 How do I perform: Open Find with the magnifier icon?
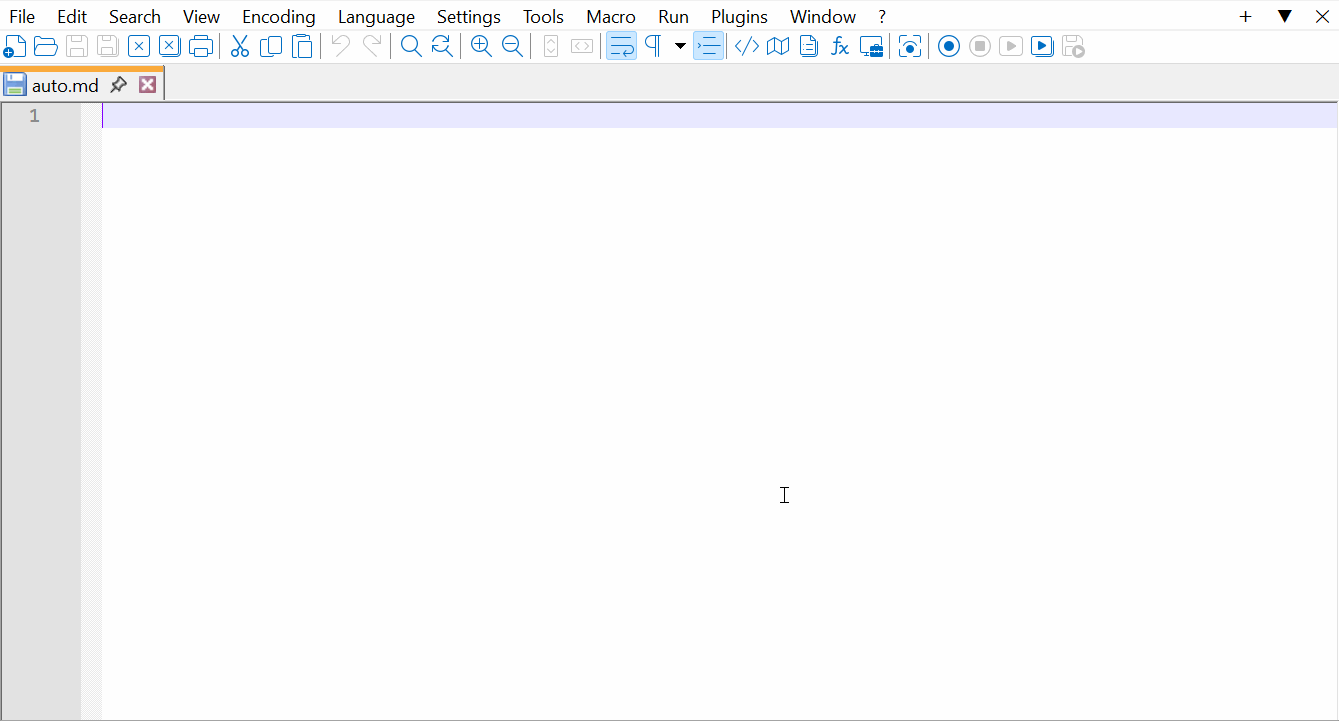(411, 46)
